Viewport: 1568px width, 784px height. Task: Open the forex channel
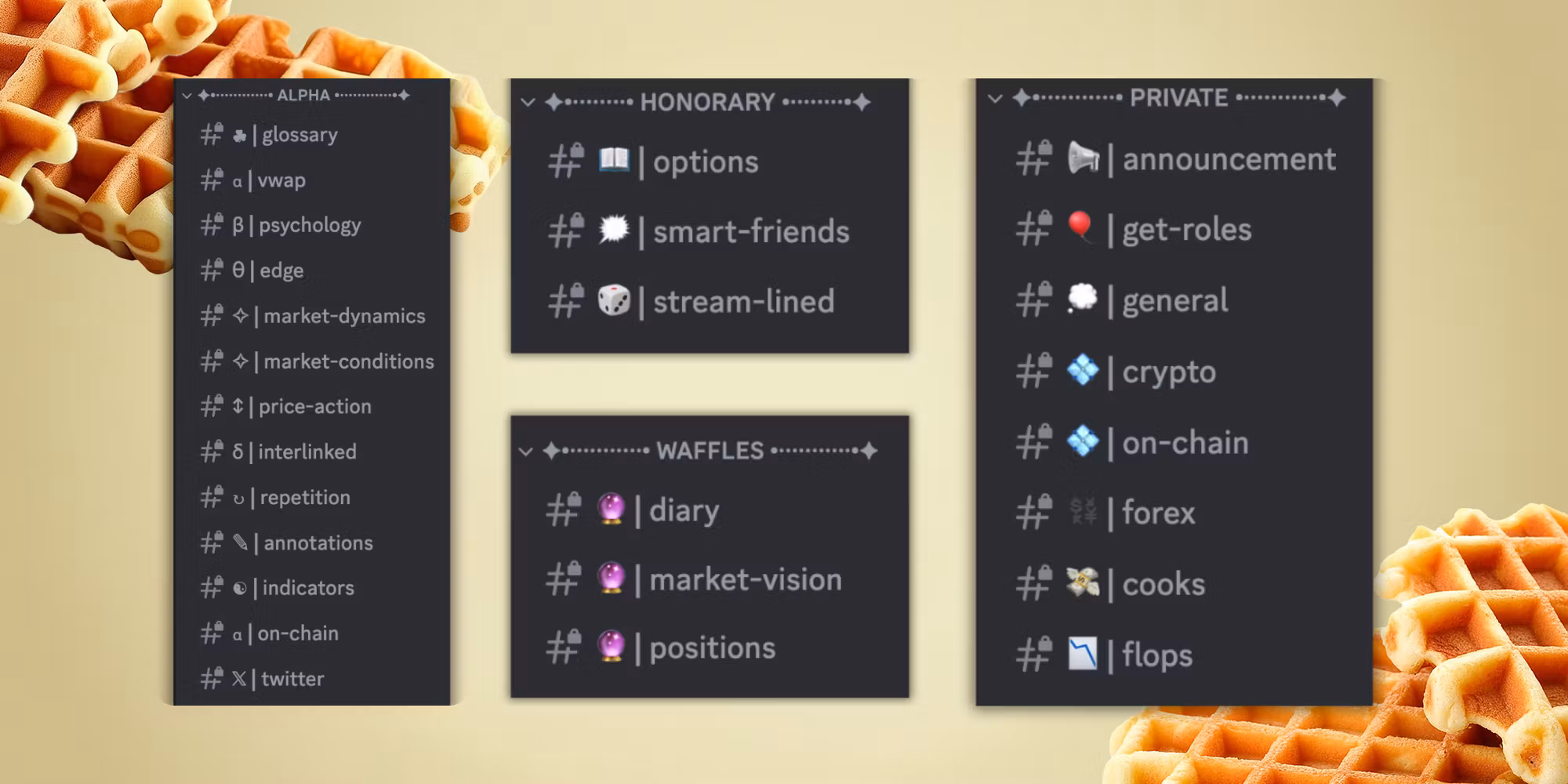coord(1158,514)
